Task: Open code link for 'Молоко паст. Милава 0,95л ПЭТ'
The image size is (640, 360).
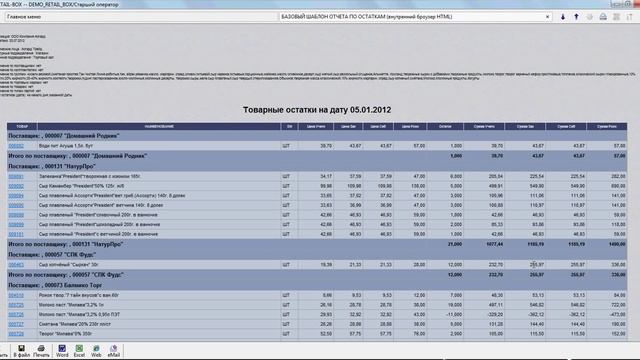Action: (x=16, y=315)
